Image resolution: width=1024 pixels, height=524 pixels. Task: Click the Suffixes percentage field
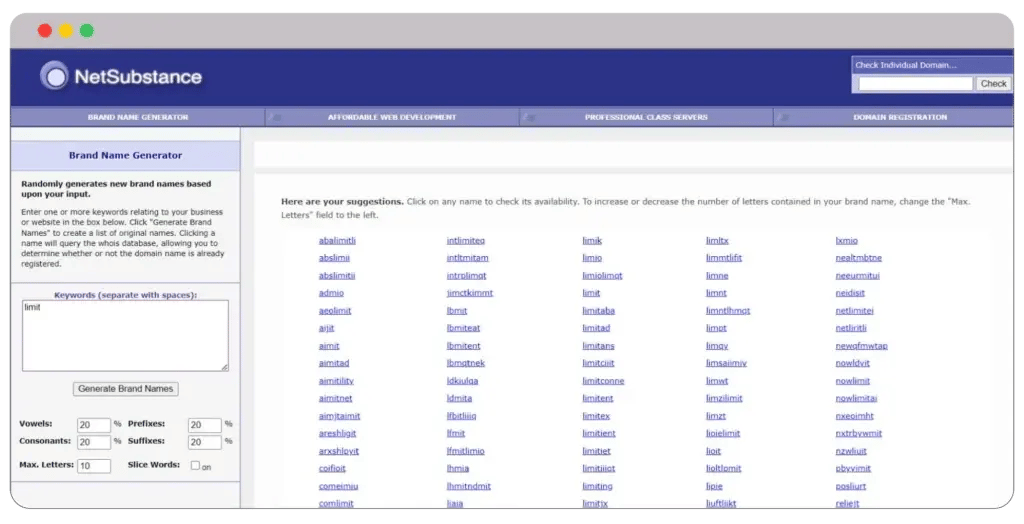click(x=204, y=442)
